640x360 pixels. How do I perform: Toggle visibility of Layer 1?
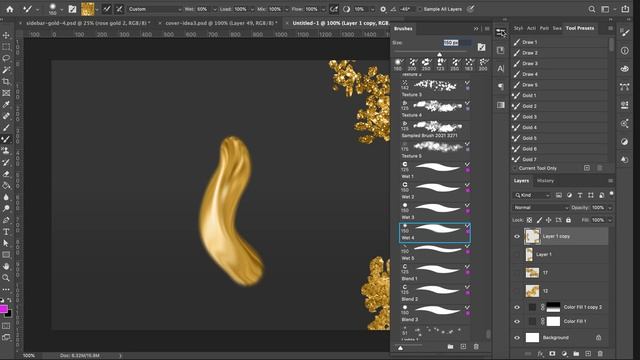pyautogui.click(x=517, y=254)
